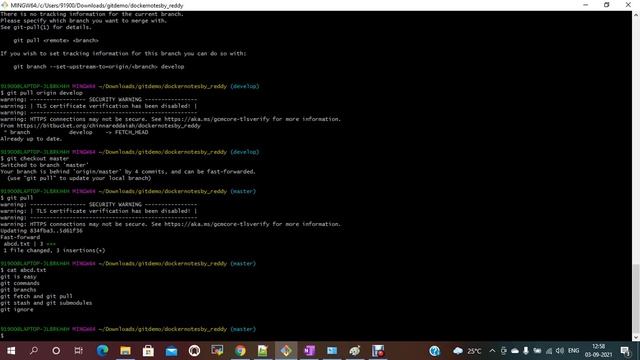Click the window title MINGW64 path text

pos(97,5)
